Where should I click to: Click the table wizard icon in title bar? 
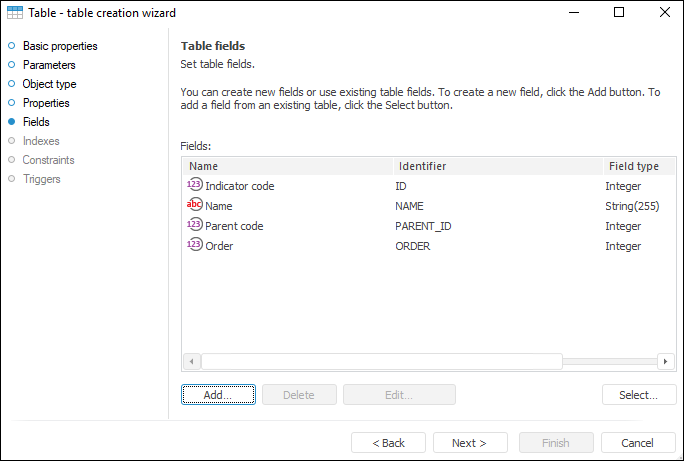click(x=13, y=13)
